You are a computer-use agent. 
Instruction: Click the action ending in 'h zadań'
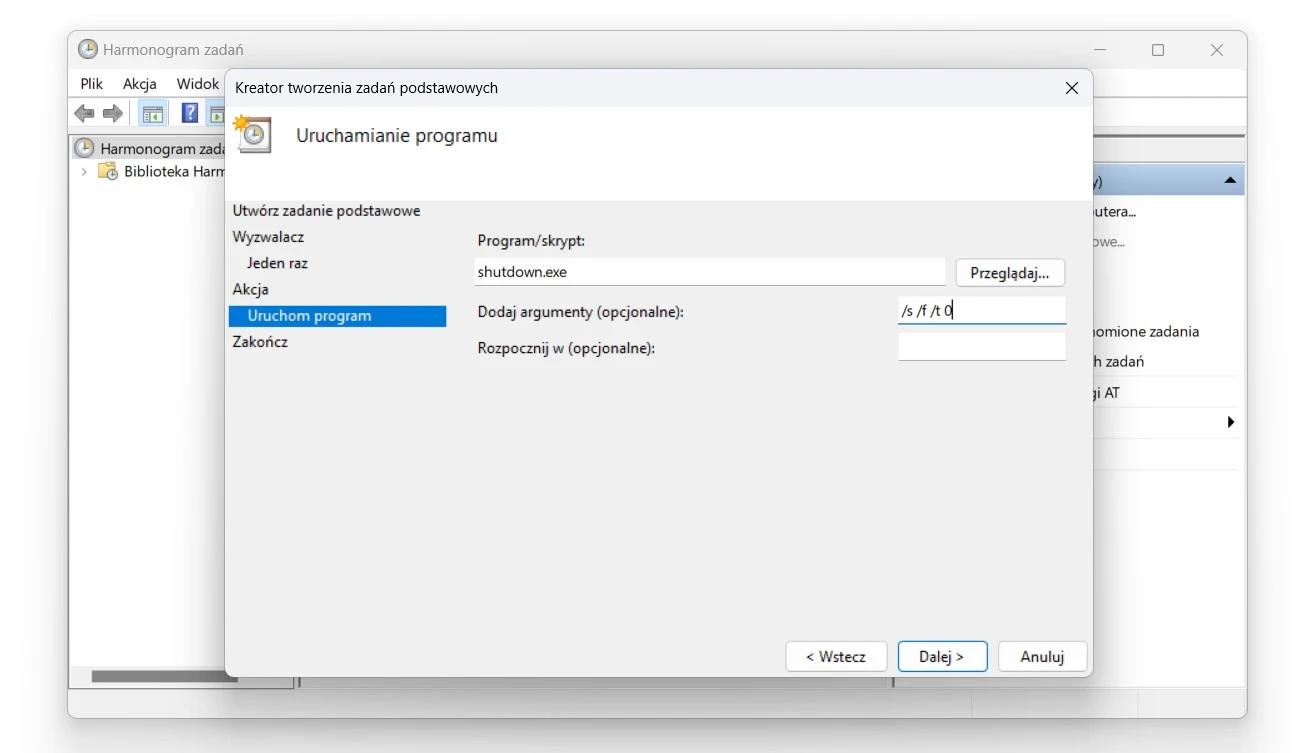(1119, 362)
